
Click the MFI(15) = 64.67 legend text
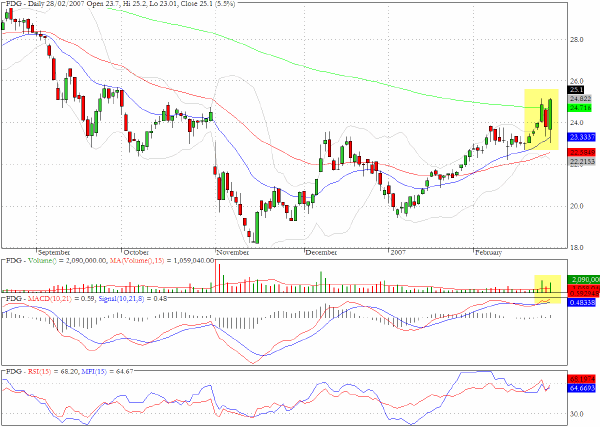click(x=107, y=372)
